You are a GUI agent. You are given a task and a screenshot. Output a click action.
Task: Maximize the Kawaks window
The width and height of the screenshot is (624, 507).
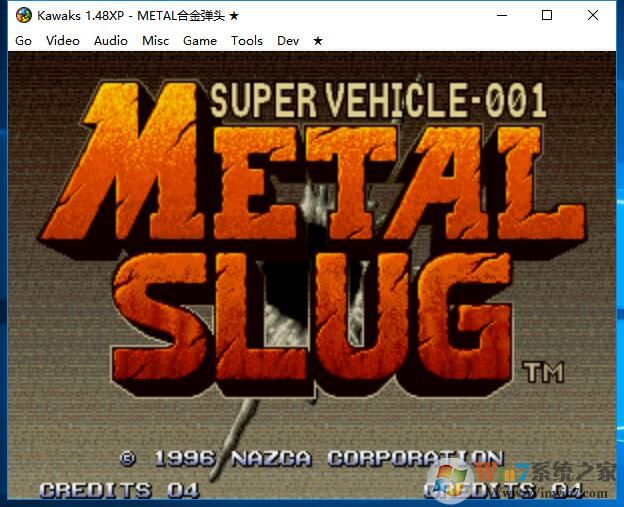(x=547, y=16)
